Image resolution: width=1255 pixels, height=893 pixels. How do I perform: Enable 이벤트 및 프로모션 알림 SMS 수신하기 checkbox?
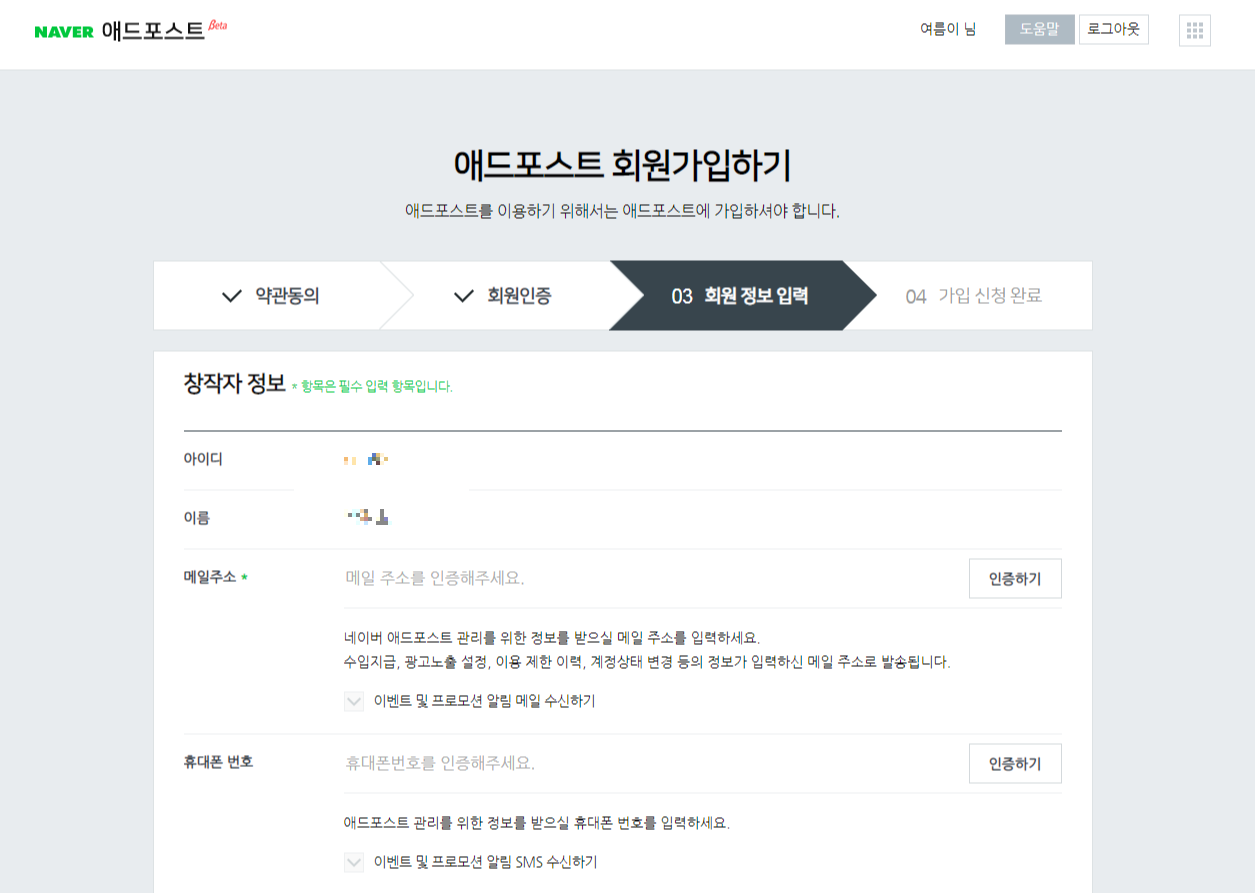point(354,862)
